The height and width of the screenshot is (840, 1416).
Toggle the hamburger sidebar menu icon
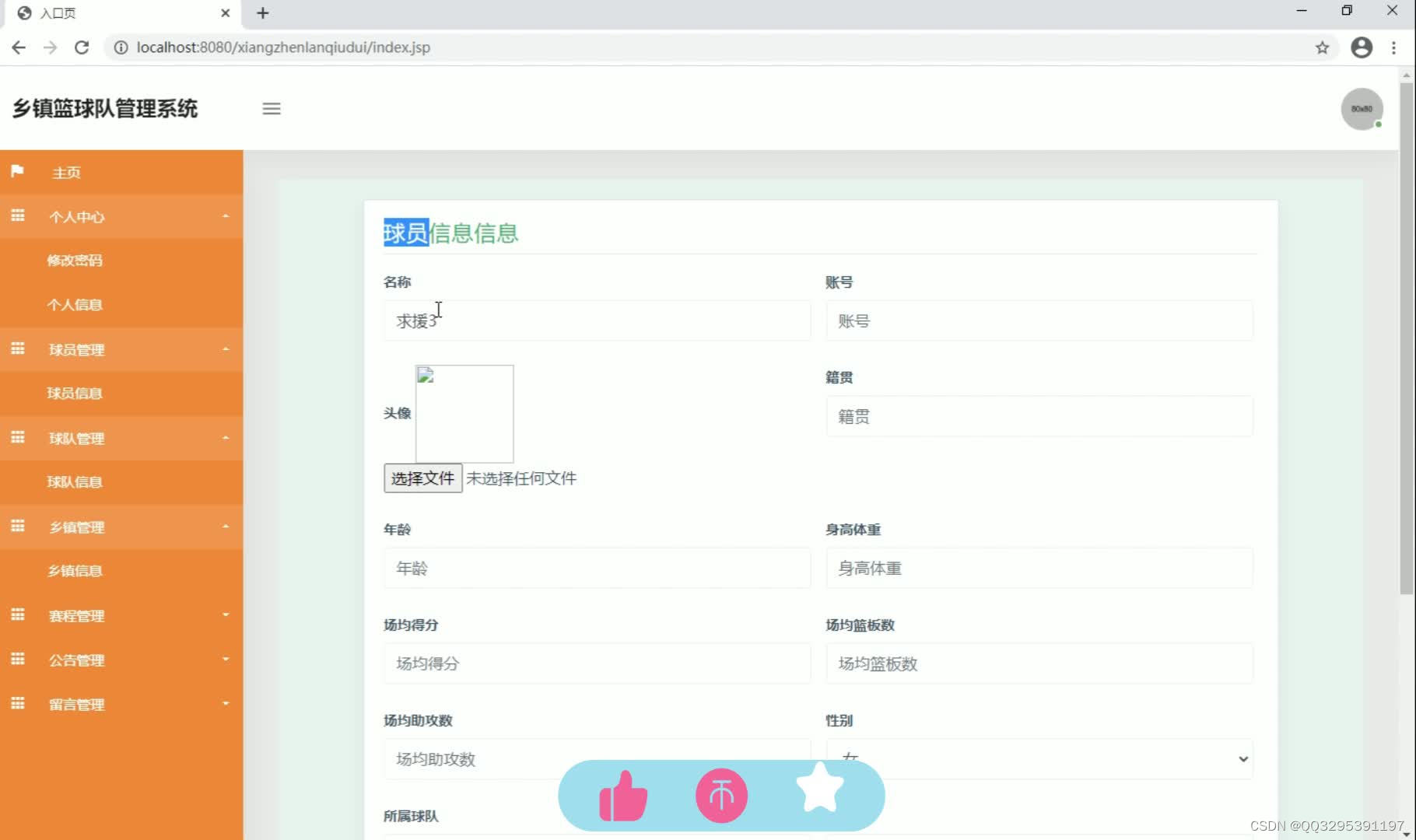(x=272, y=109)
